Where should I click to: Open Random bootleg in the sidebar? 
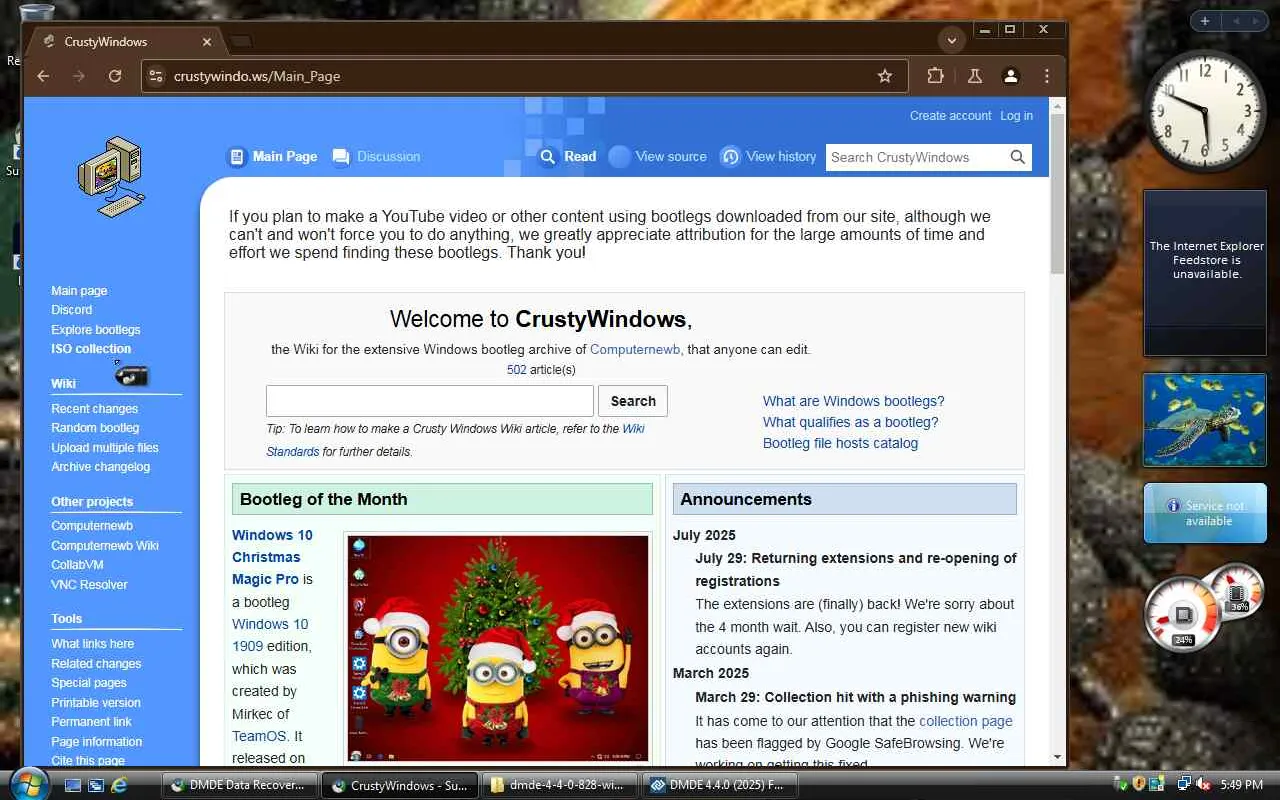click(x=95, y=428)
